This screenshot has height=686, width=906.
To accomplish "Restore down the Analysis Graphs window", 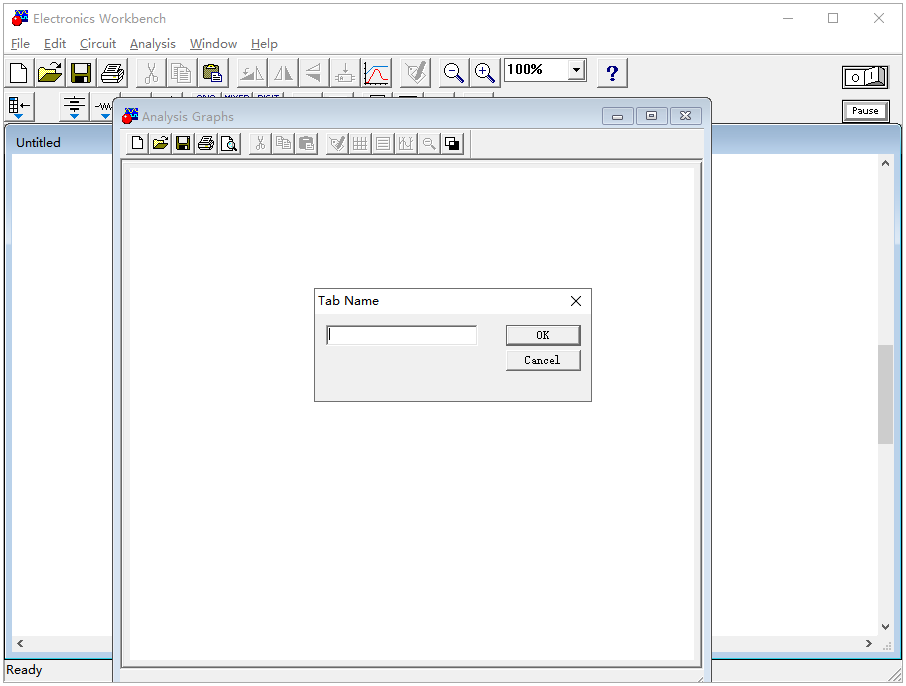I will coord(651,116).
